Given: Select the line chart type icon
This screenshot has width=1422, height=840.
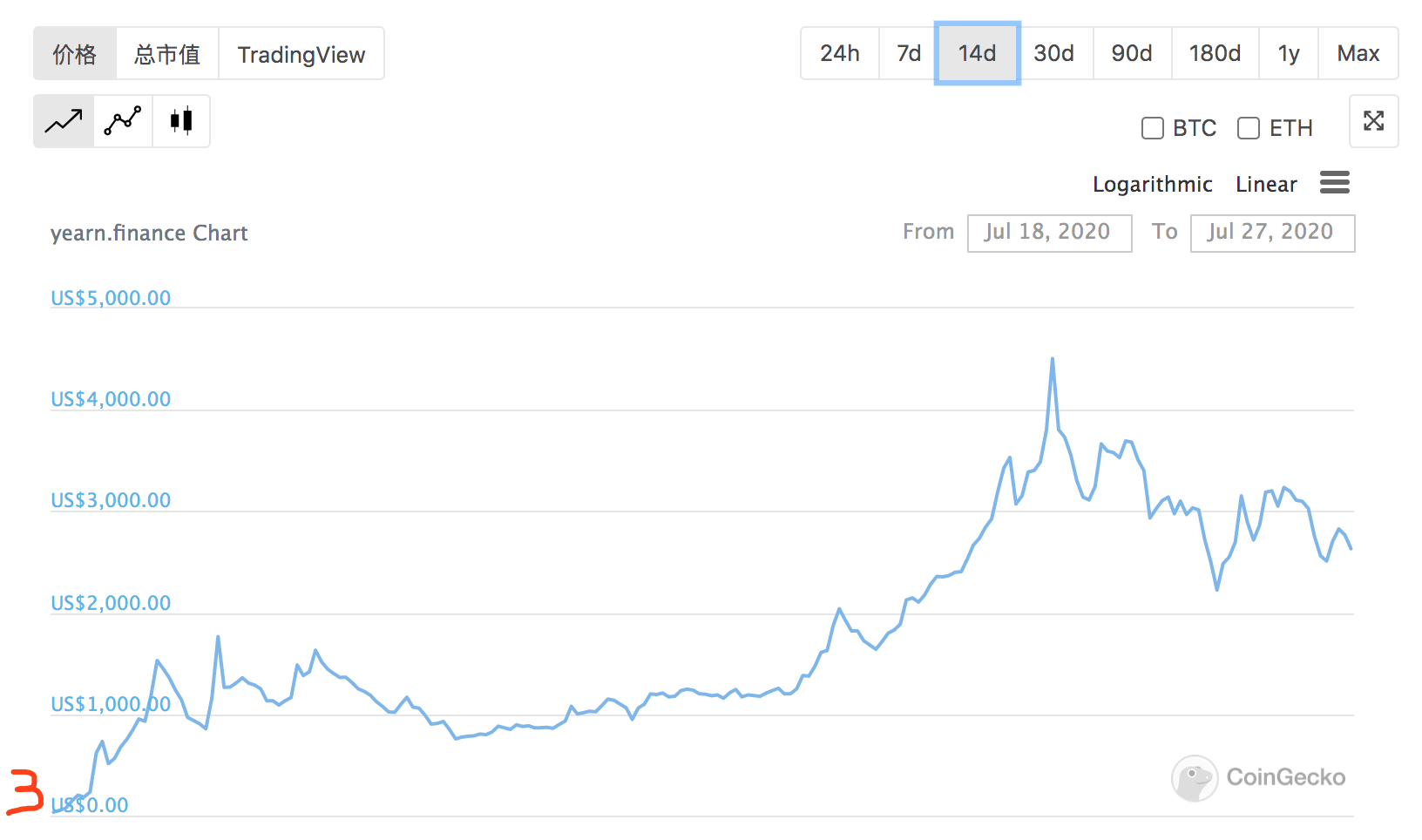Looking at the screenshot, I should (64, 121).
